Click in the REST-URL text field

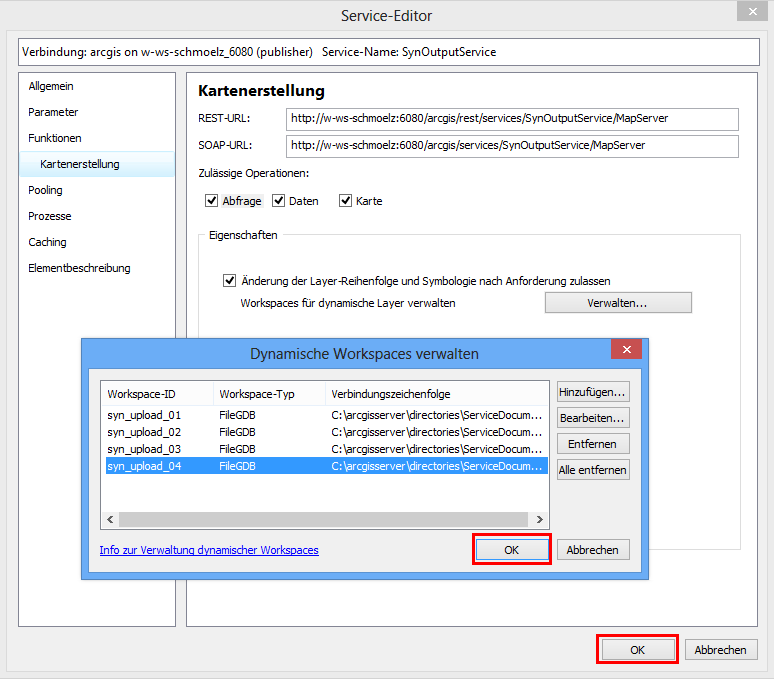click(511, 119)
